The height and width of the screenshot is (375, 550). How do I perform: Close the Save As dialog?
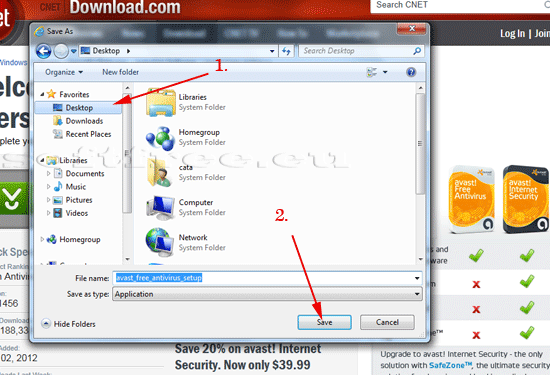412,28
